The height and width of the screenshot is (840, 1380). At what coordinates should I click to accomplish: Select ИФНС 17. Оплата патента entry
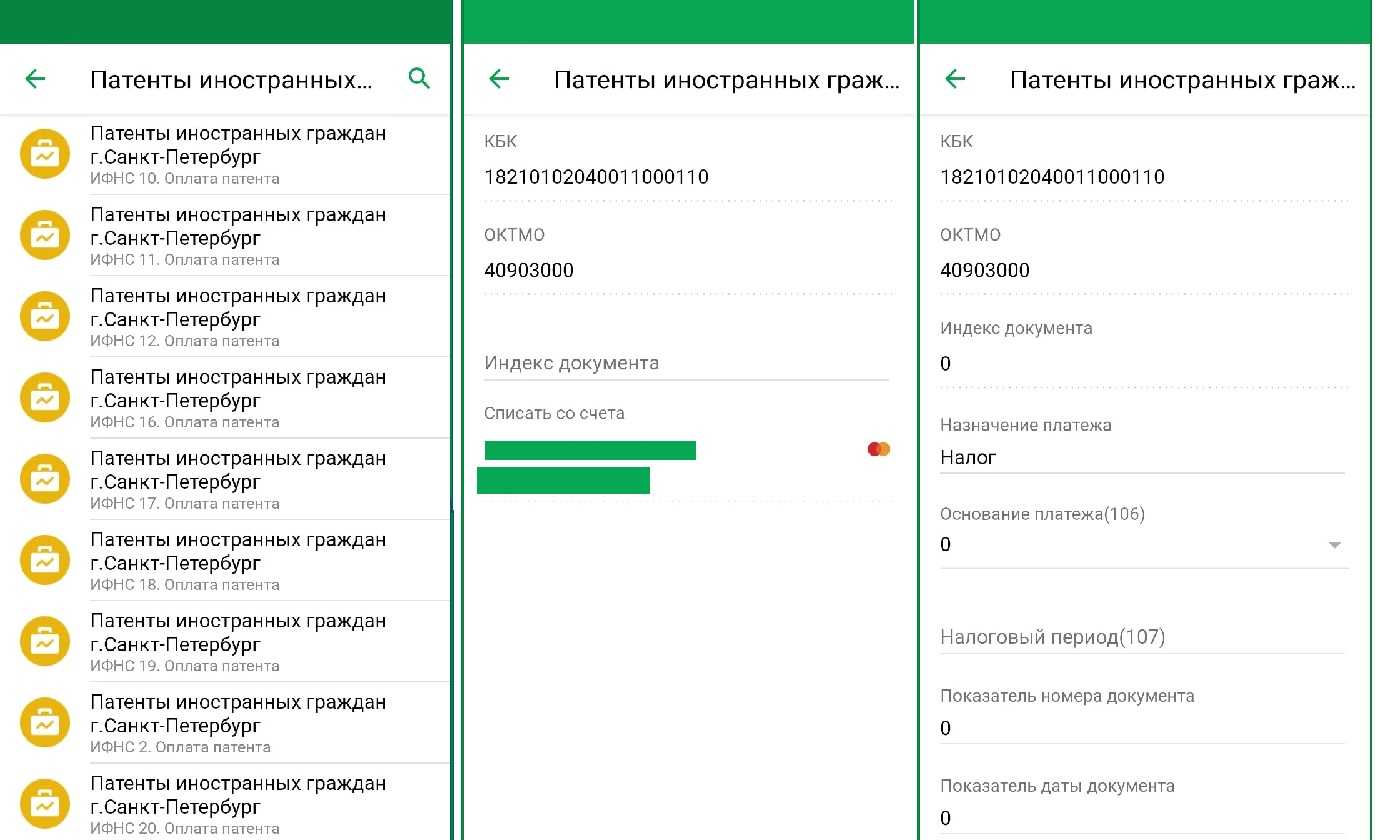[x=225, y=479]
